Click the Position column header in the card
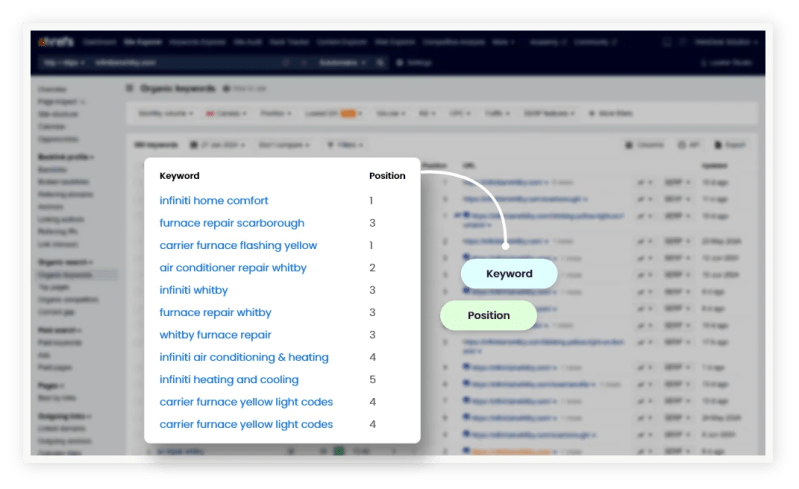799x489 pixels. [x=387, y=176]
